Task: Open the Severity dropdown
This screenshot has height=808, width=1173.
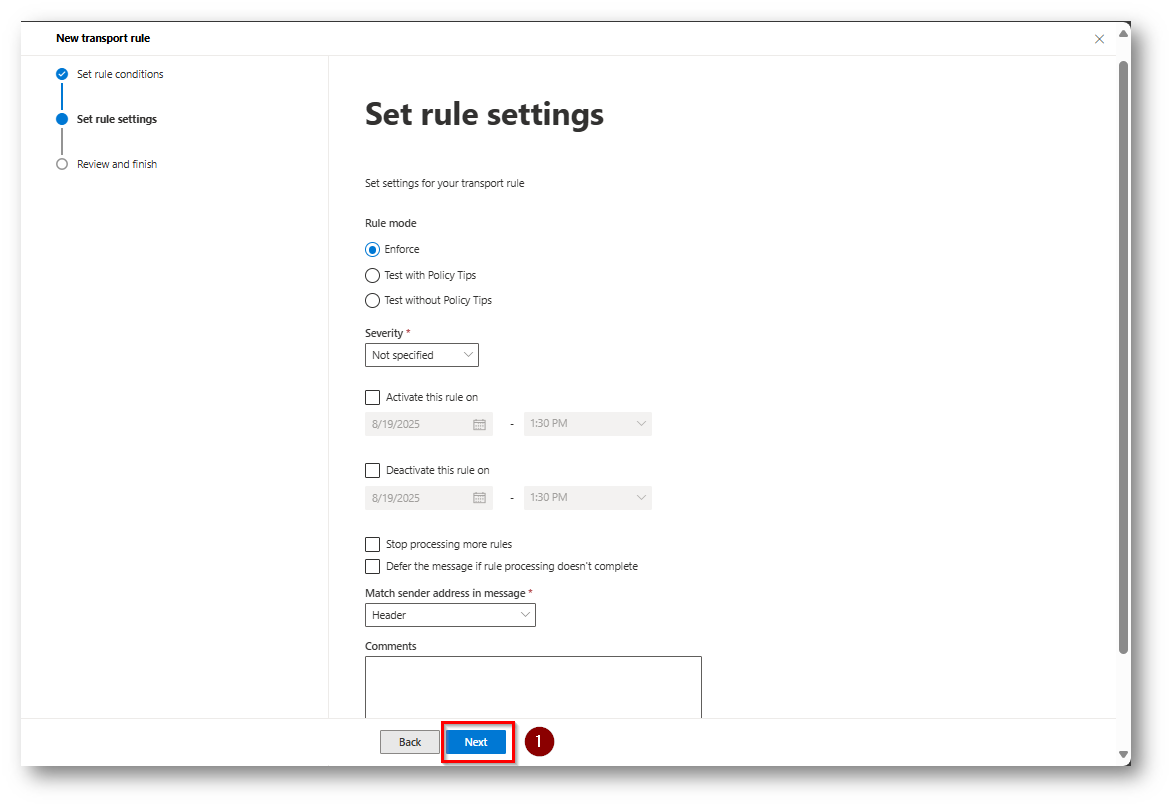Action: point(422,355)
